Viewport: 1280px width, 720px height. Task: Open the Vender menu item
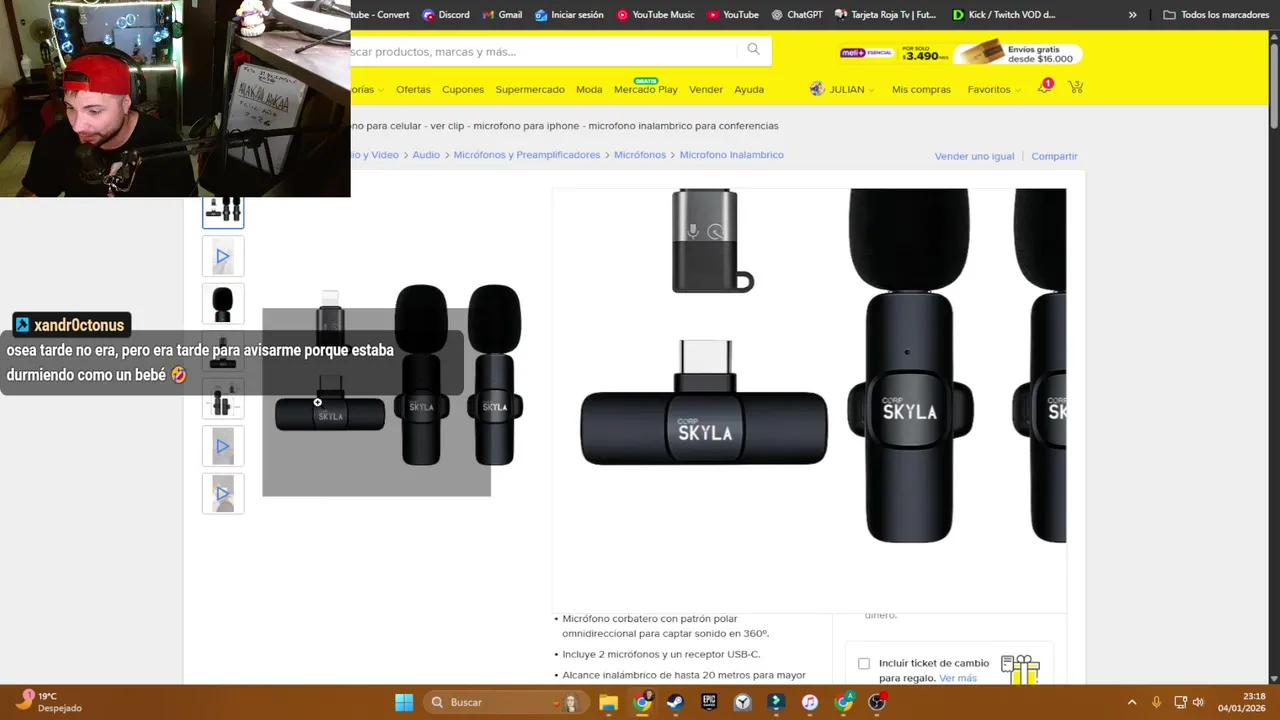pyautogui.click(x=706, y=89)
